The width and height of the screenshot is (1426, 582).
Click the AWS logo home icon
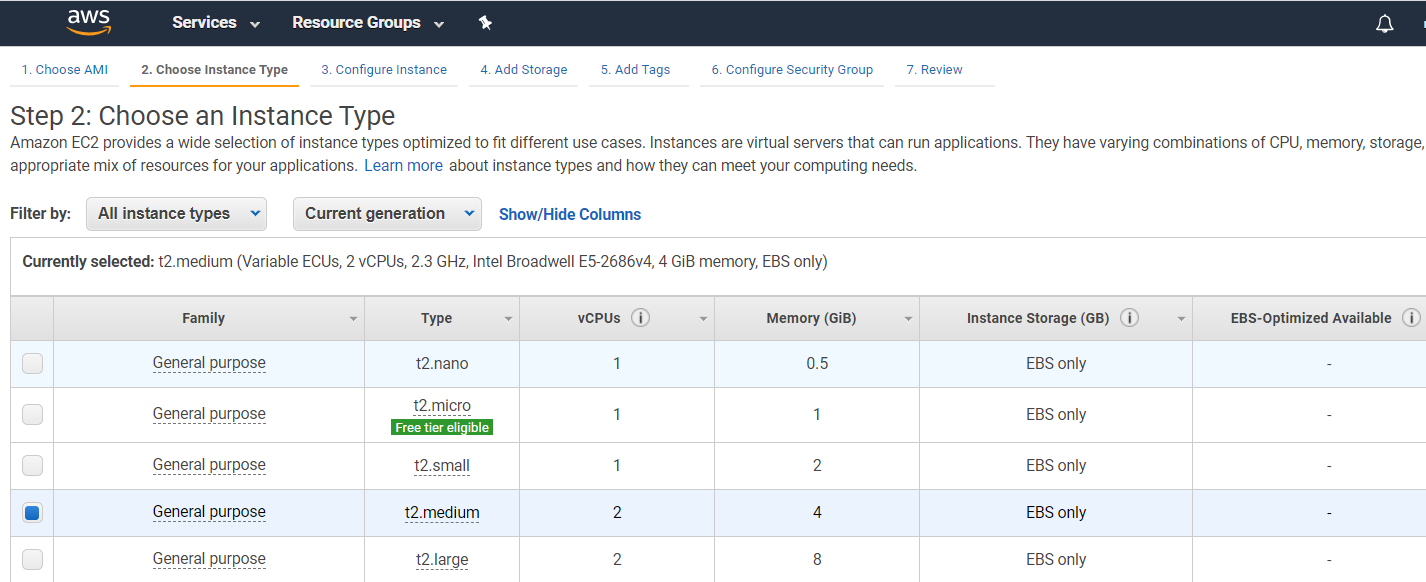[x=88, y=22]
